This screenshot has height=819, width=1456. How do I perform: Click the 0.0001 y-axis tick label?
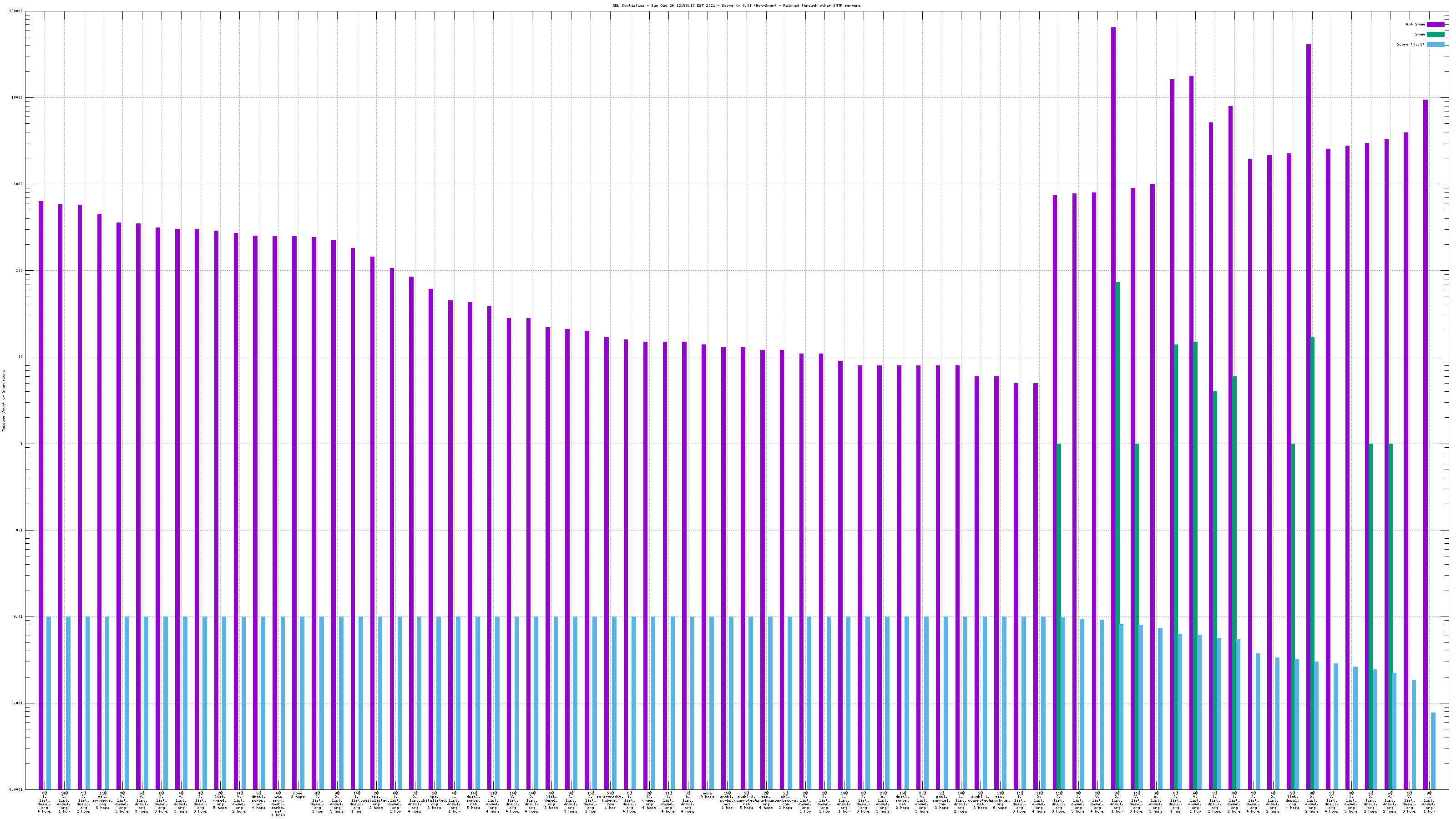tap(17, 789)
